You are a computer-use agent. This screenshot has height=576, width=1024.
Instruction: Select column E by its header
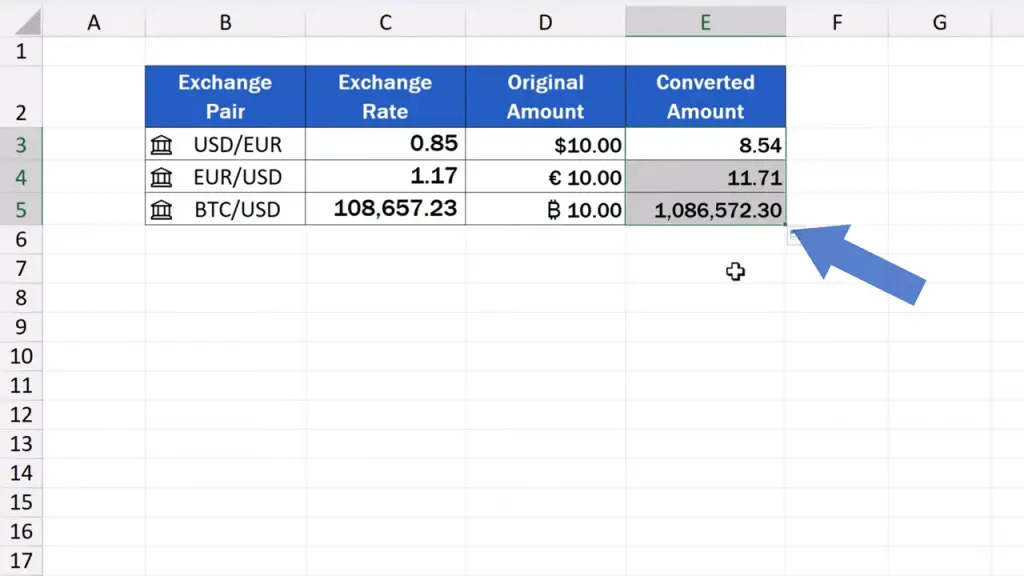coord(705,22)
